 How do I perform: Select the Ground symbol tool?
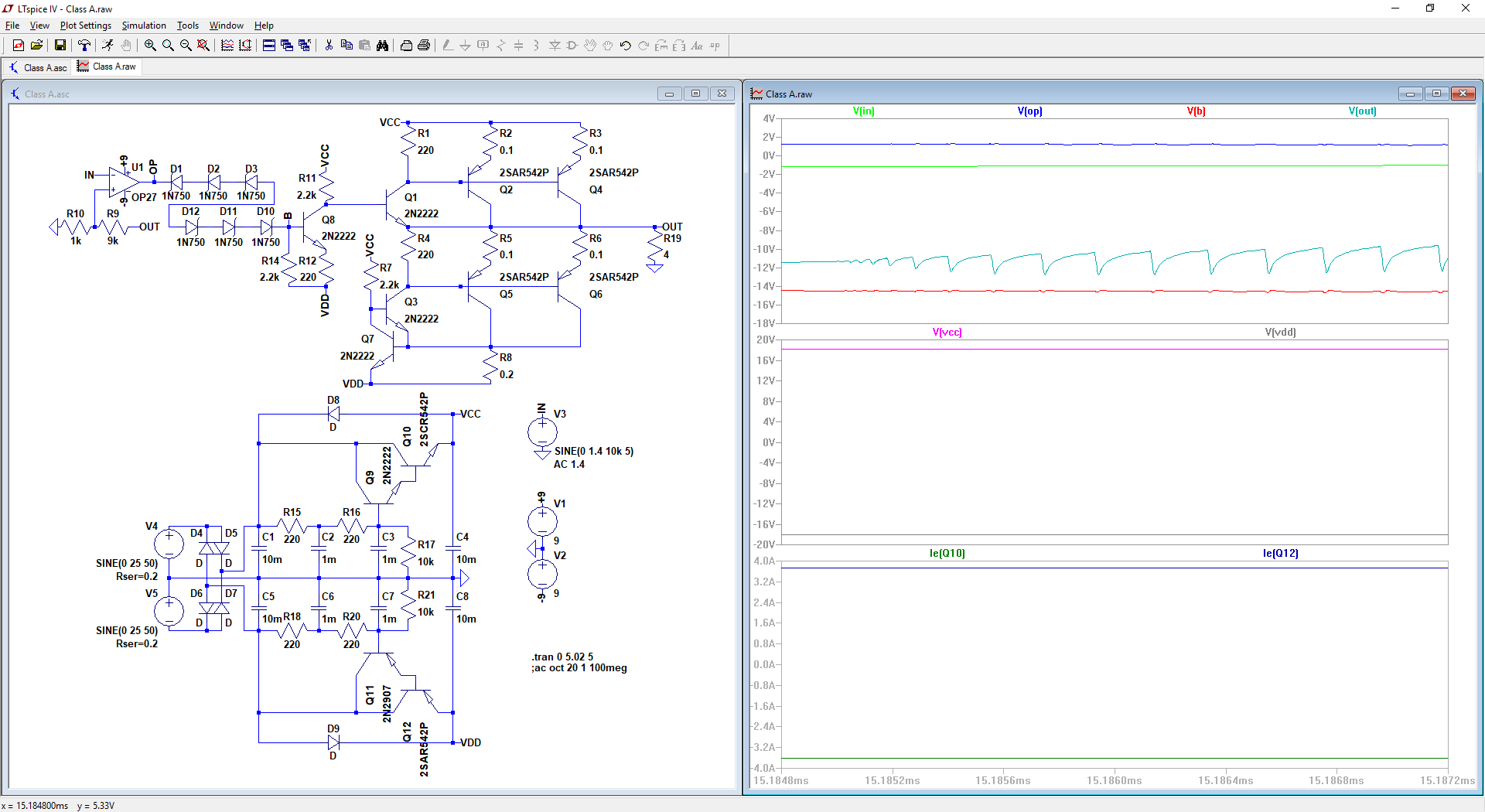pos(465,46)
